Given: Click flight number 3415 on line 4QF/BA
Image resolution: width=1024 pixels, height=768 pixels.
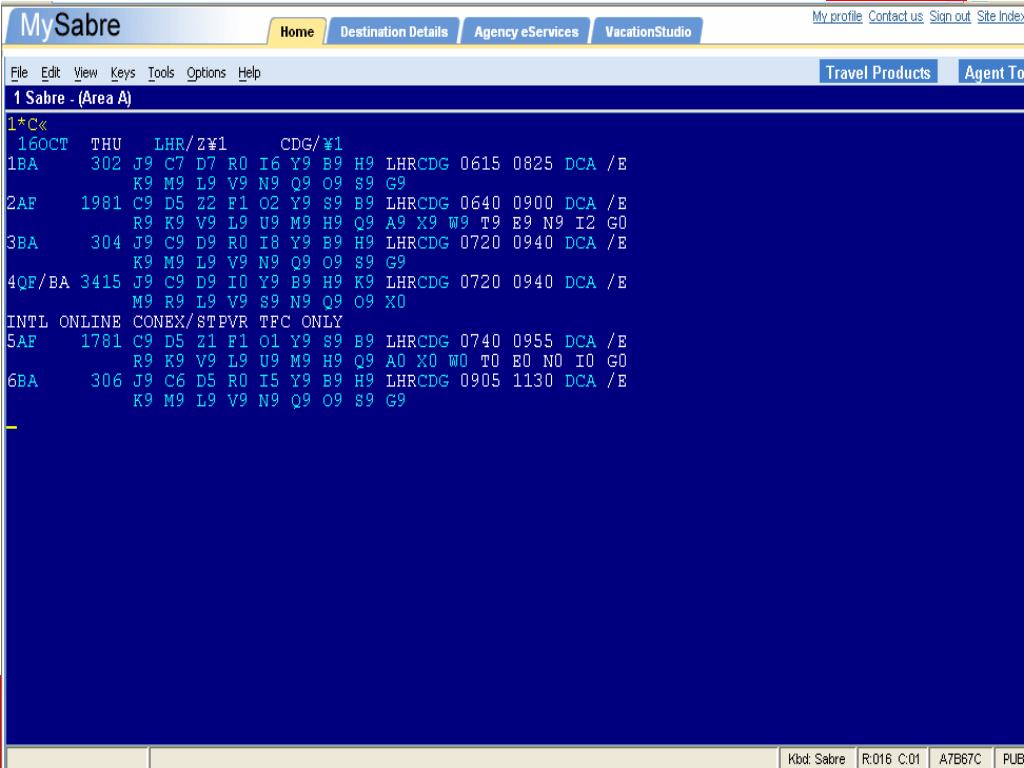Looking at the screenshot, I should [x=101, y=282].
